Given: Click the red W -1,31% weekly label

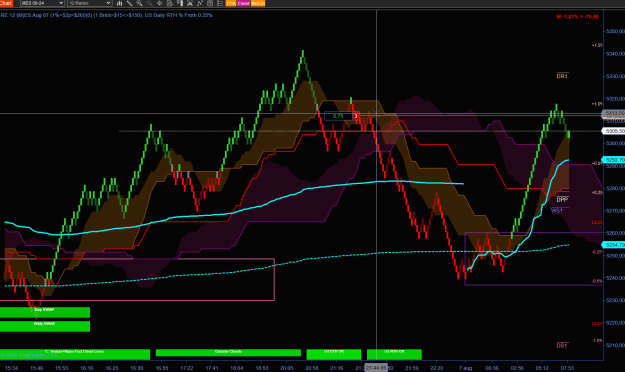Looking at the screenshot, I should (577, 17).
